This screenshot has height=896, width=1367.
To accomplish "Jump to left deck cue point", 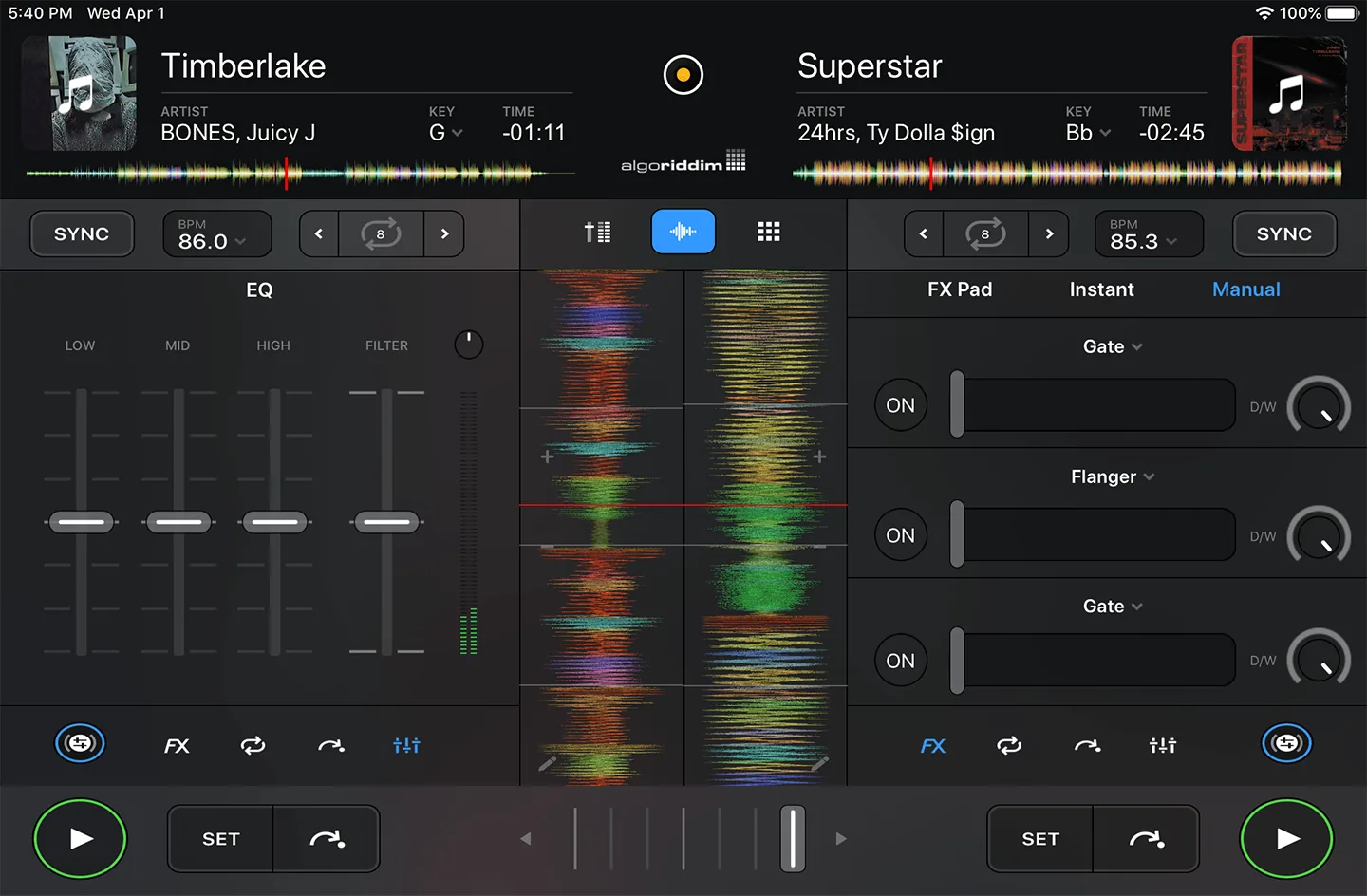I will (x=327, y=839).
